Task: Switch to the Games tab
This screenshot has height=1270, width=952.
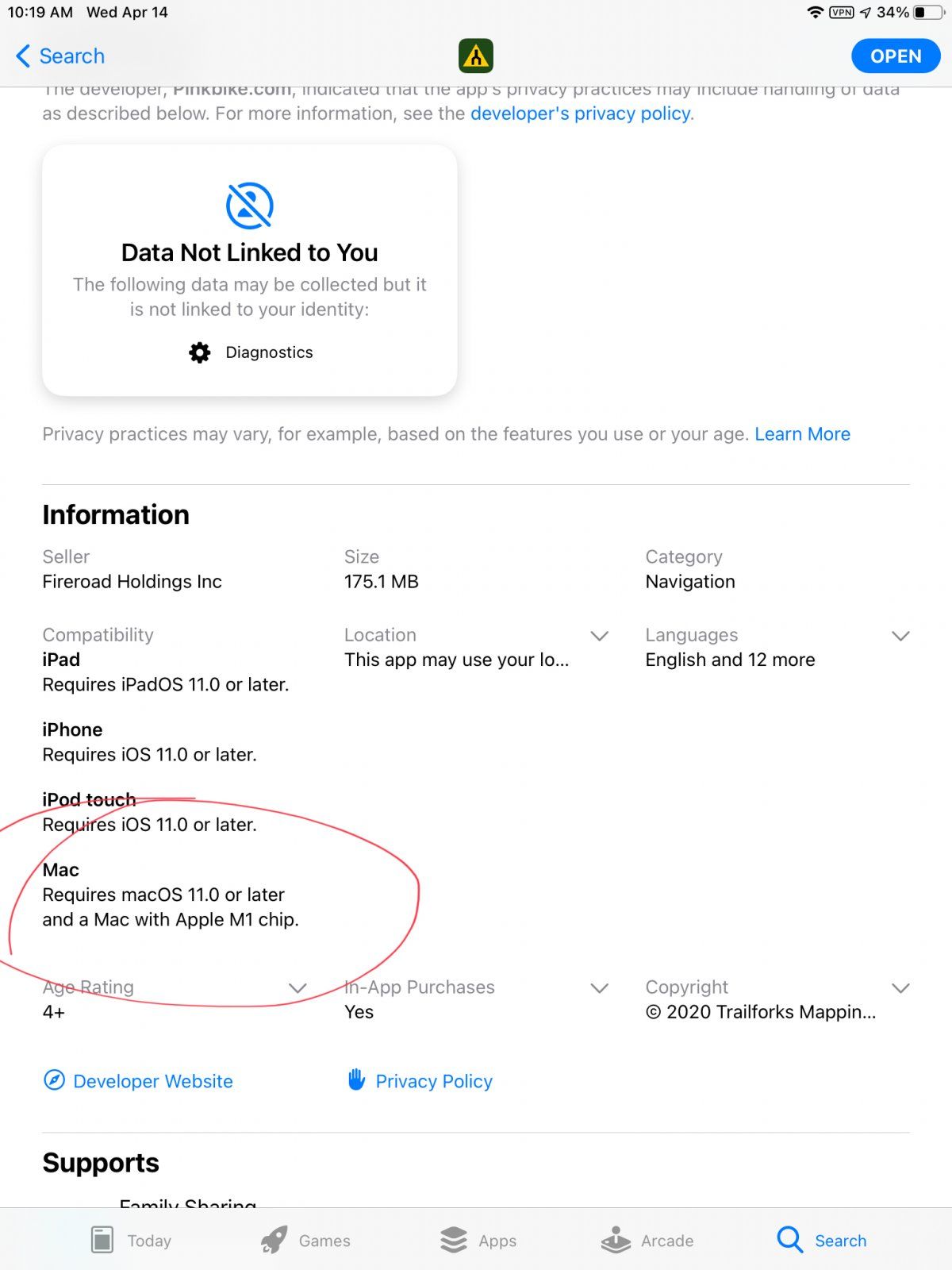Action: click(305, 1240)
